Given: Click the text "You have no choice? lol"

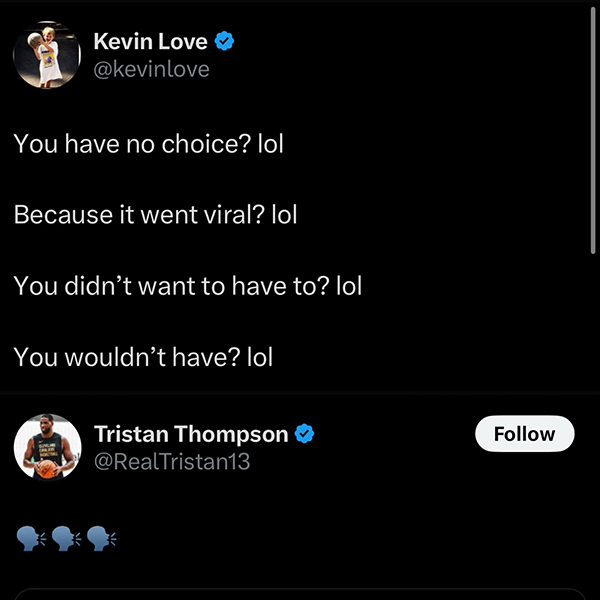Looking at the screenshot, I should click(x=149, y=144).
